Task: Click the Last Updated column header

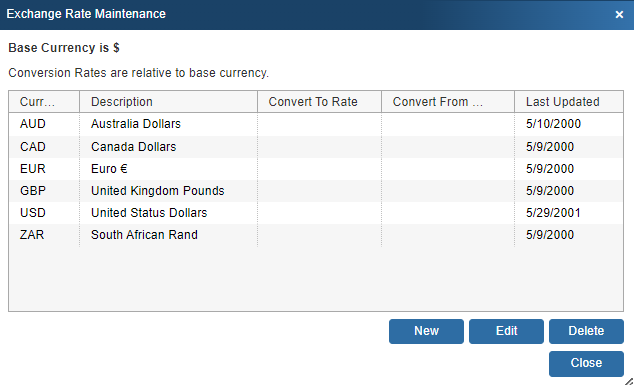Action: click(x=569, y=102)
